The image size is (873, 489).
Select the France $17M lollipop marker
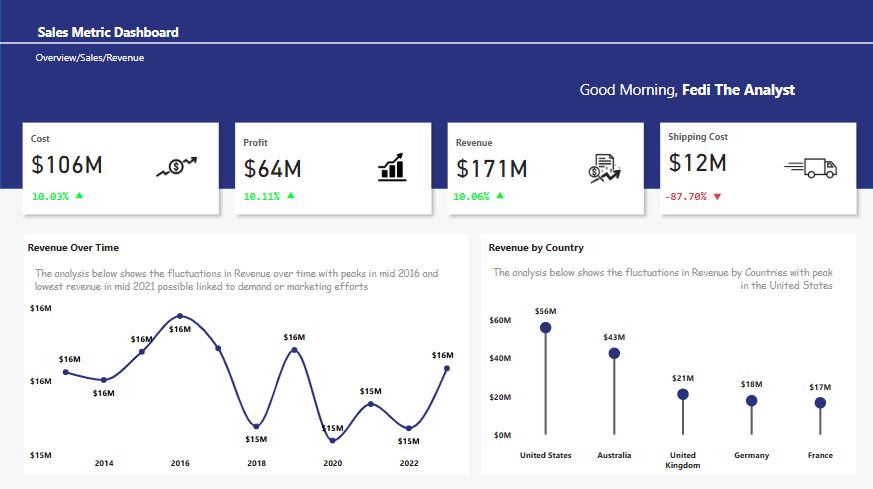click(820, 403)
